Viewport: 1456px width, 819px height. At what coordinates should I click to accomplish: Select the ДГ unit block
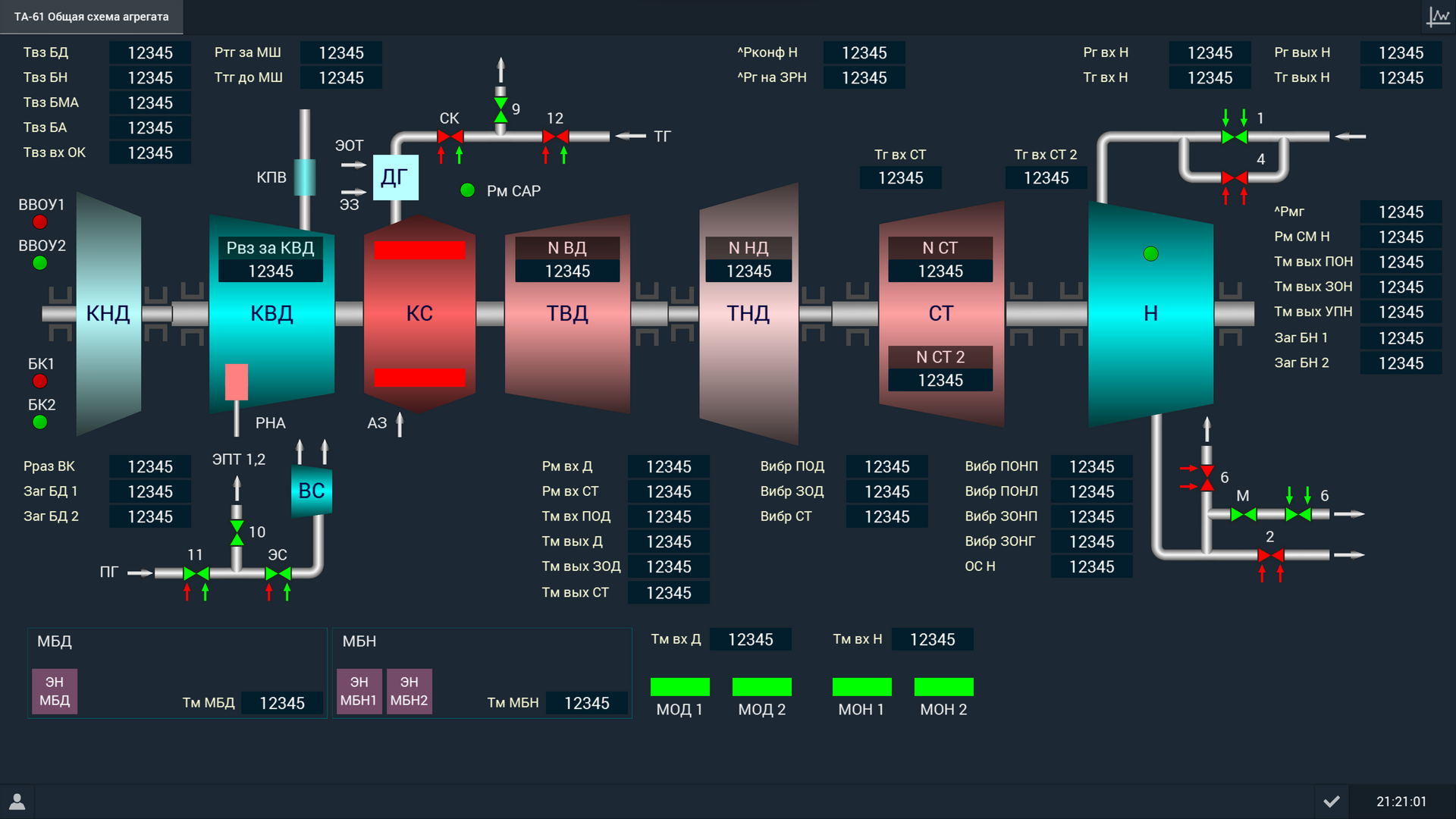tap(396, 177)
